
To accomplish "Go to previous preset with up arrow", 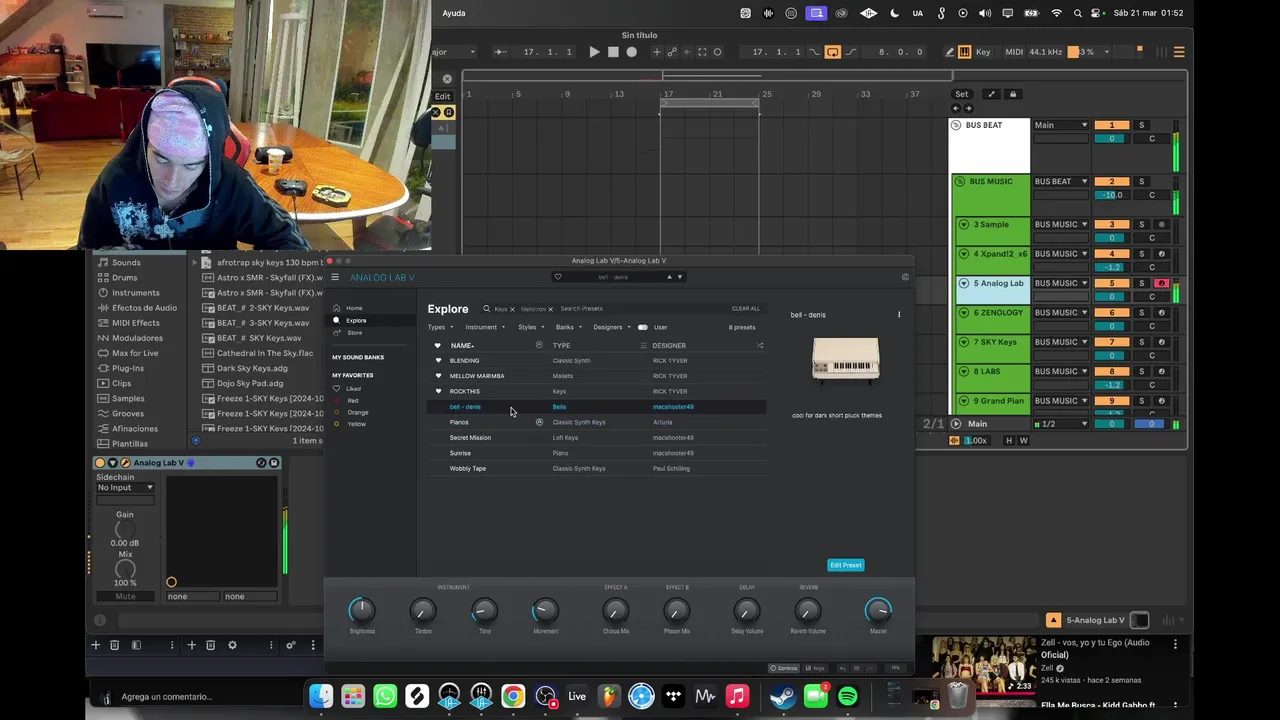I will pos(669,277).
